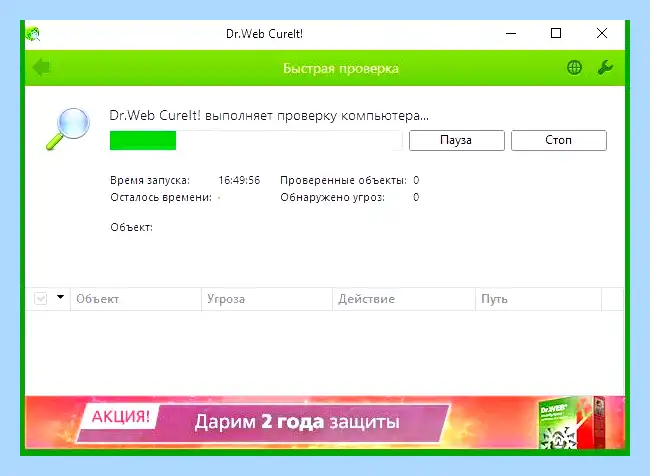Screen dimensions: 650x476
Task: Sort by the Действие column header
Action: point(404,299)
